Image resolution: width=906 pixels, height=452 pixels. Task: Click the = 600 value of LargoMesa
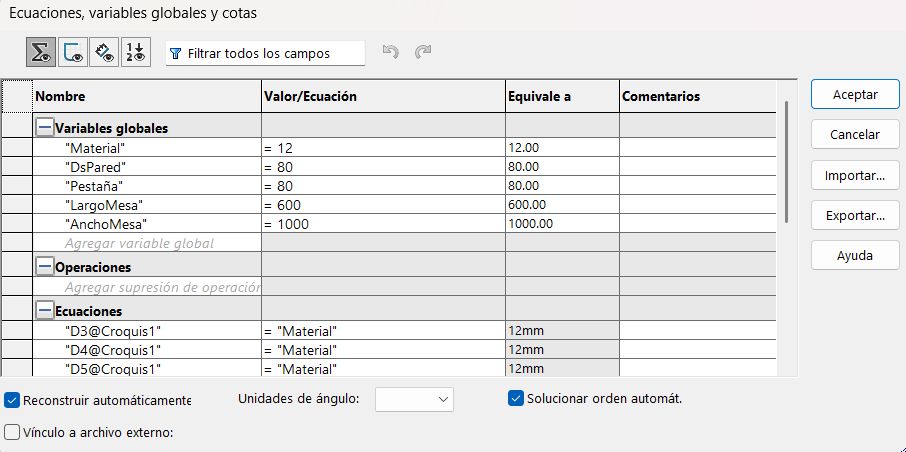(x=383, y=205)
